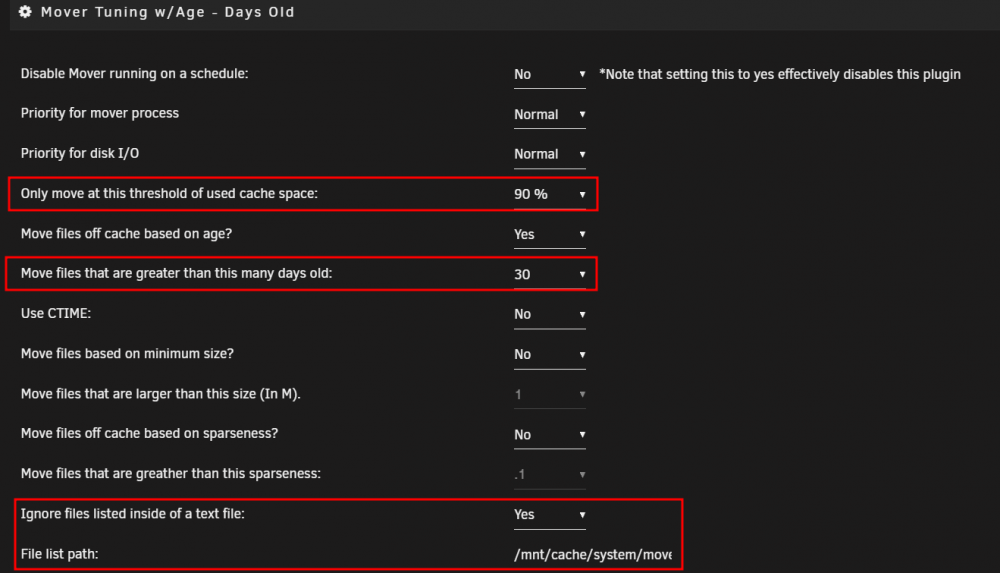Click 'Move files off cache based on age?' label
This screenshot has width=1000, height=573.
126,234
